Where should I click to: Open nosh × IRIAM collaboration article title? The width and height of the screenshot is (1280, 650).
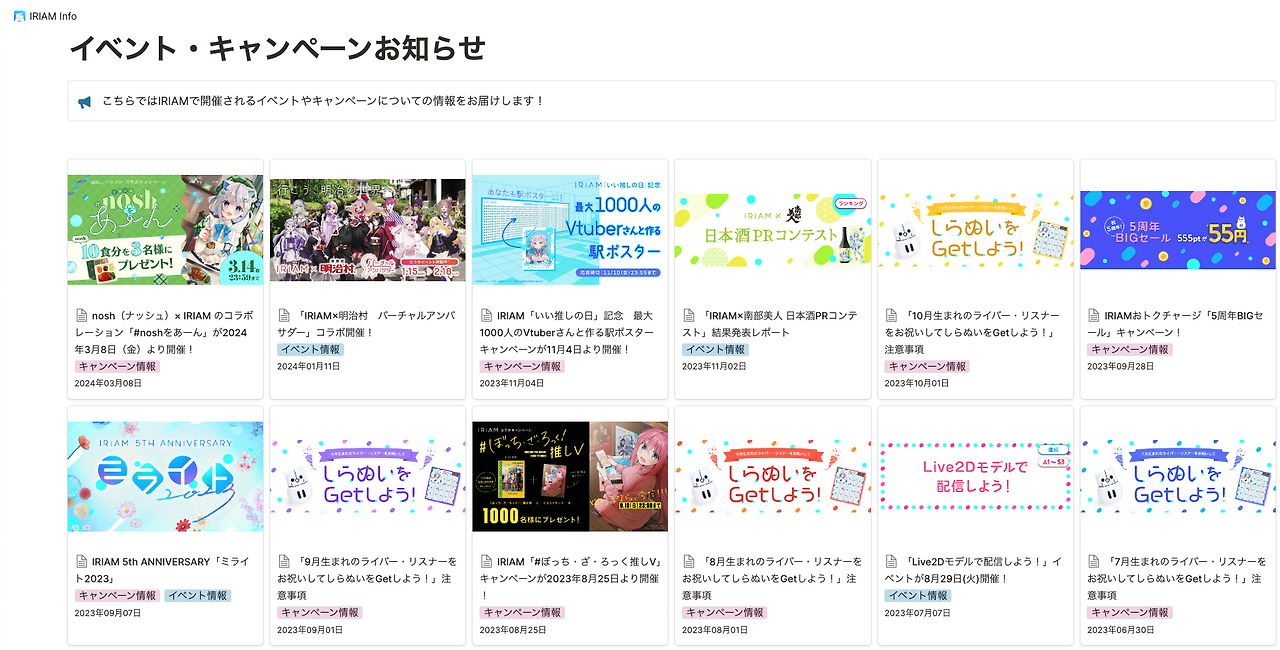(166, 332)
